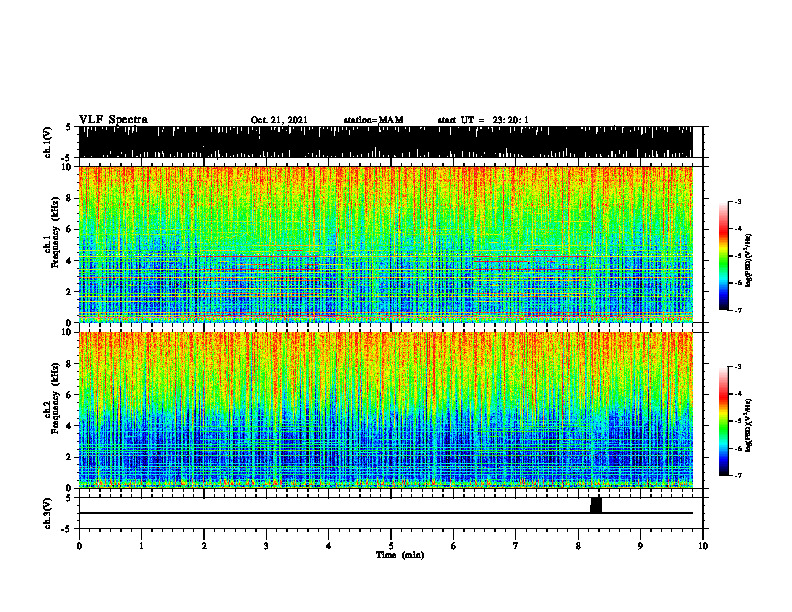Click the time axis tick label "8"
The height and width of the screenshot is (612, 792).
(578, 546)
